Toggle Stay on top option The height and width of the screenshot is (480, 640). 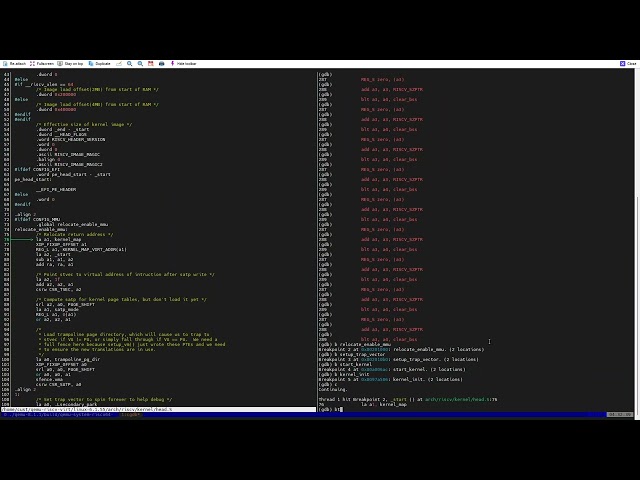pyautogui.click(x=70, y=64)
